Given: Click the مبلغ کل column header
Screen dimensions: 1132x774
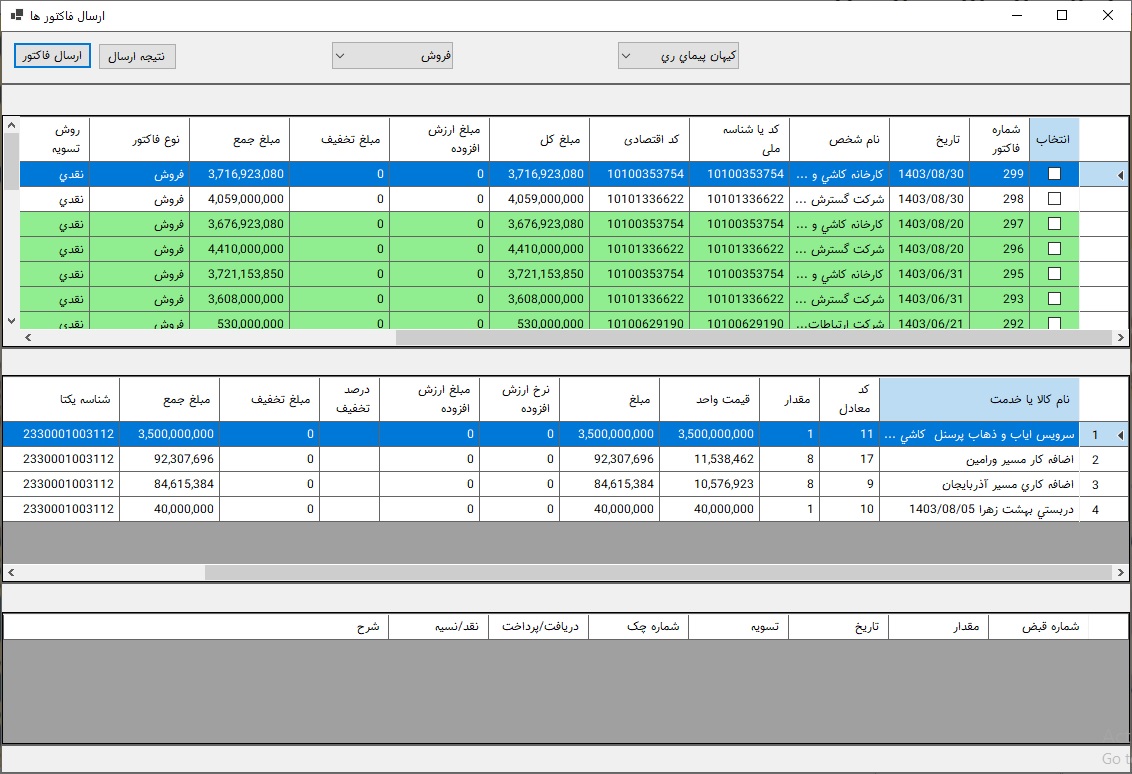Looking at the screenshot, I should click(540, 139).
